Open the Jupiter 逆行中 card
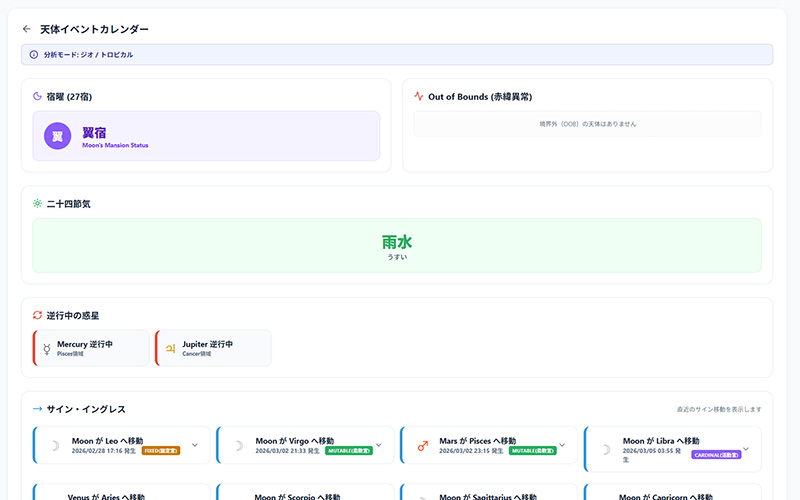This screenshot has width=800, height=500. tap(213, 348)
